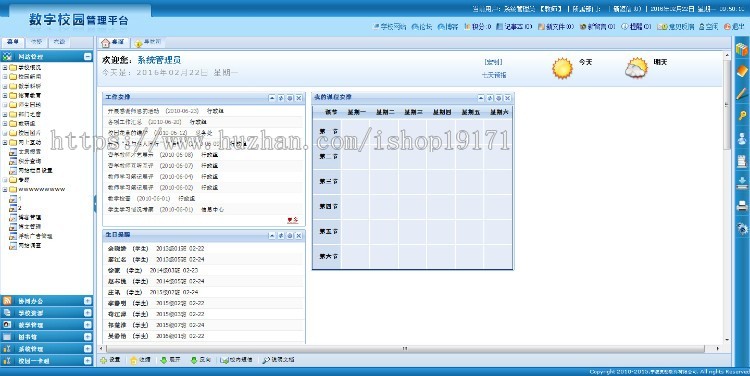Open the 七天预报 weather link
Viewport: 750px width, 376px height.
494,75
